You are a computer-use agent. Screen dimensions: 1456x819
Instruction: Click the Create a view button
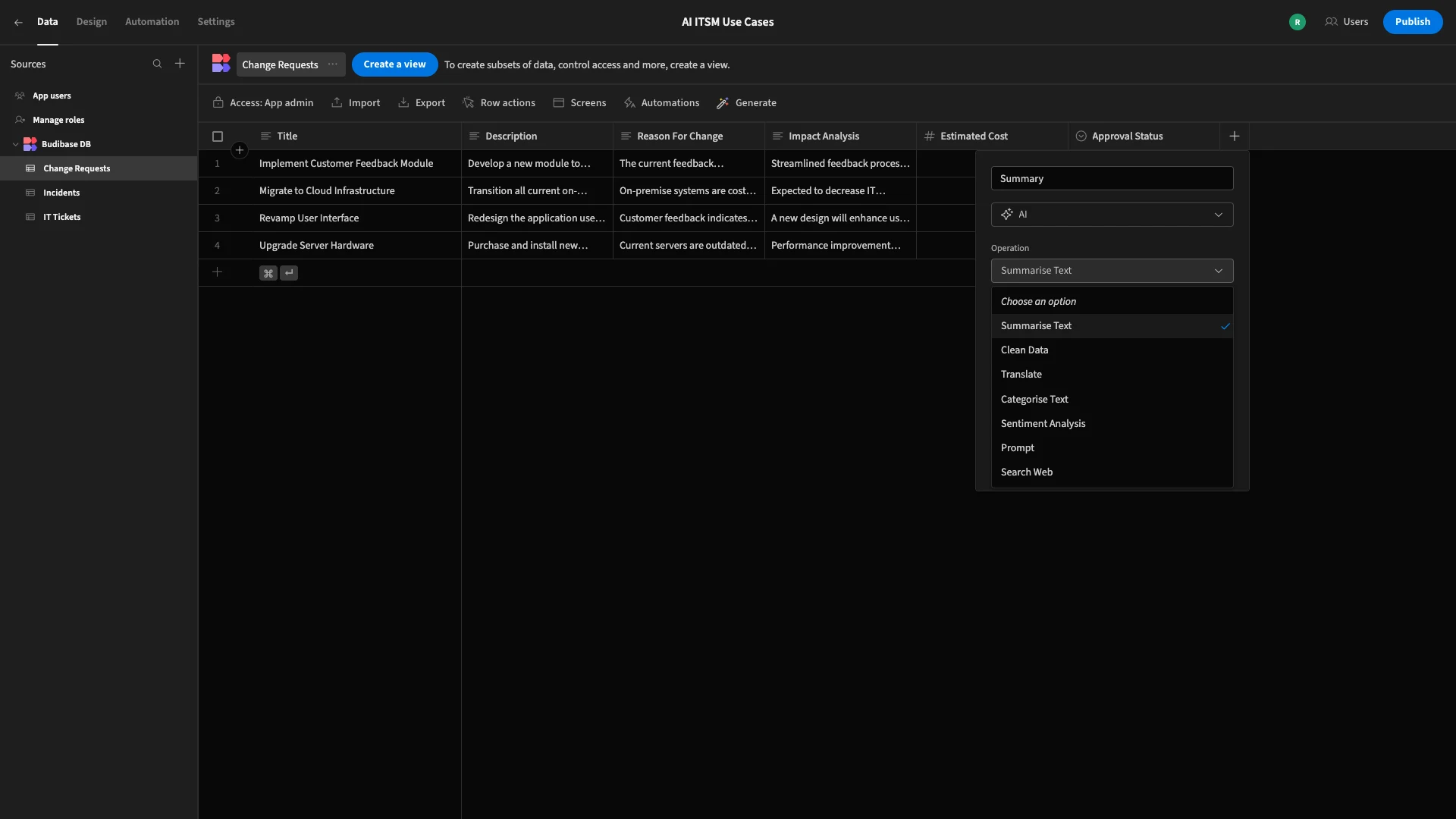click(x=394, y=64)
